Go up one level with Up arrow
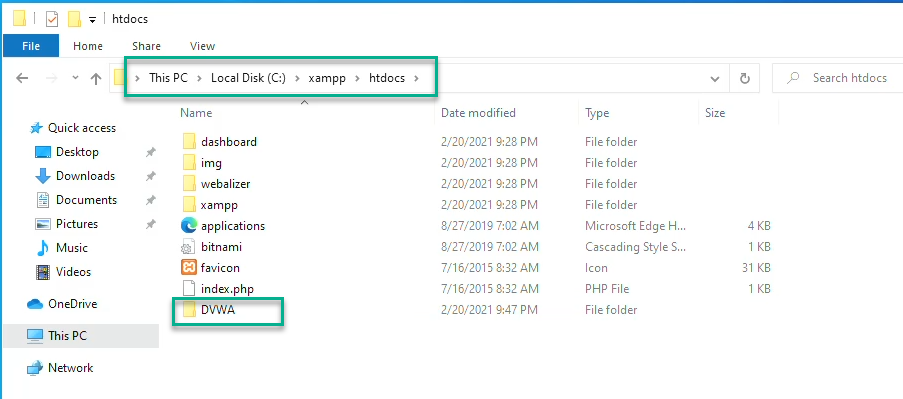Viewport: 903px width, 399px height. point(96,78)
